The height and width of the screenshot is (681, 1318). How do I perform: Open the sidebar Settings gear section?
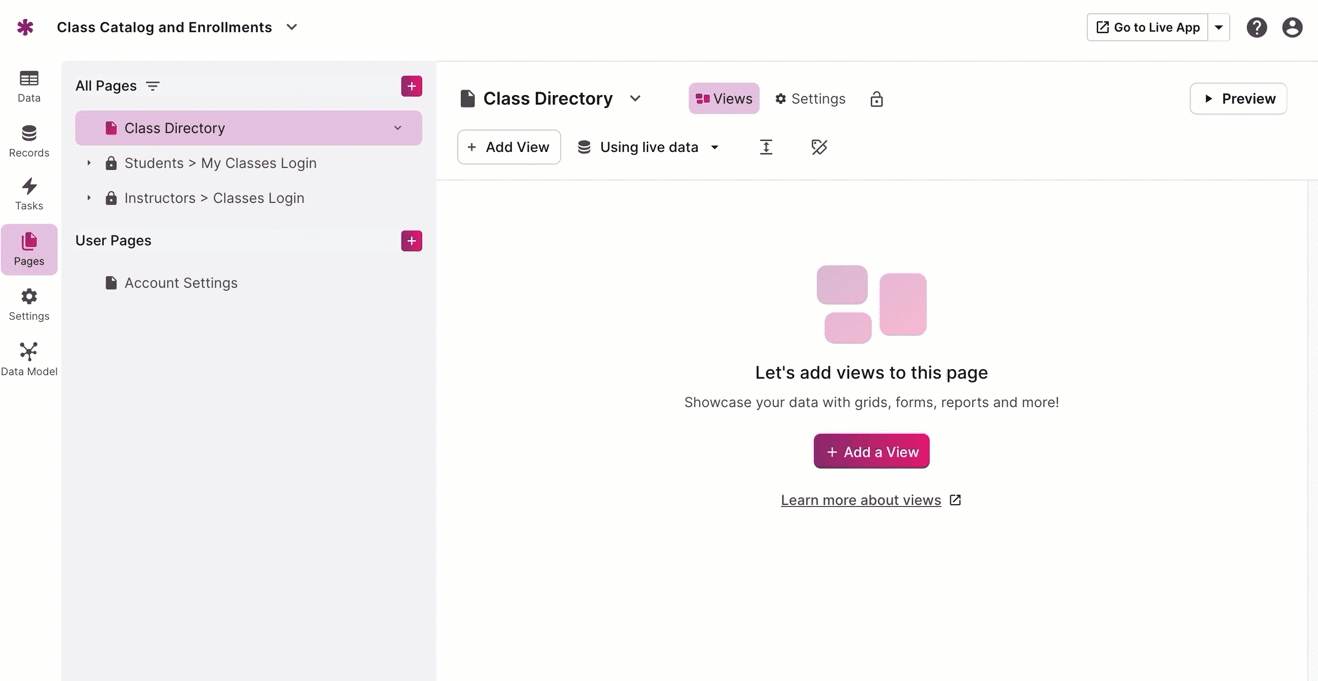(29, 304)
